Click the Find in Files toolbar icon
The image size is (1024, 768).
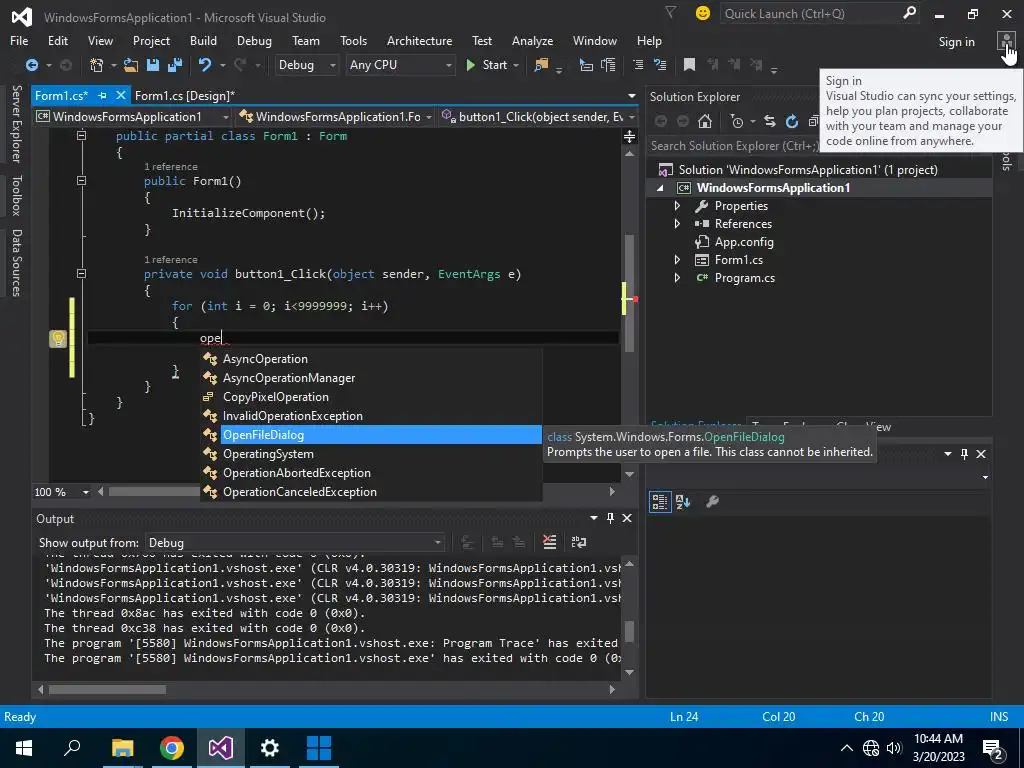pyautogui.click(x=541, y=65)
